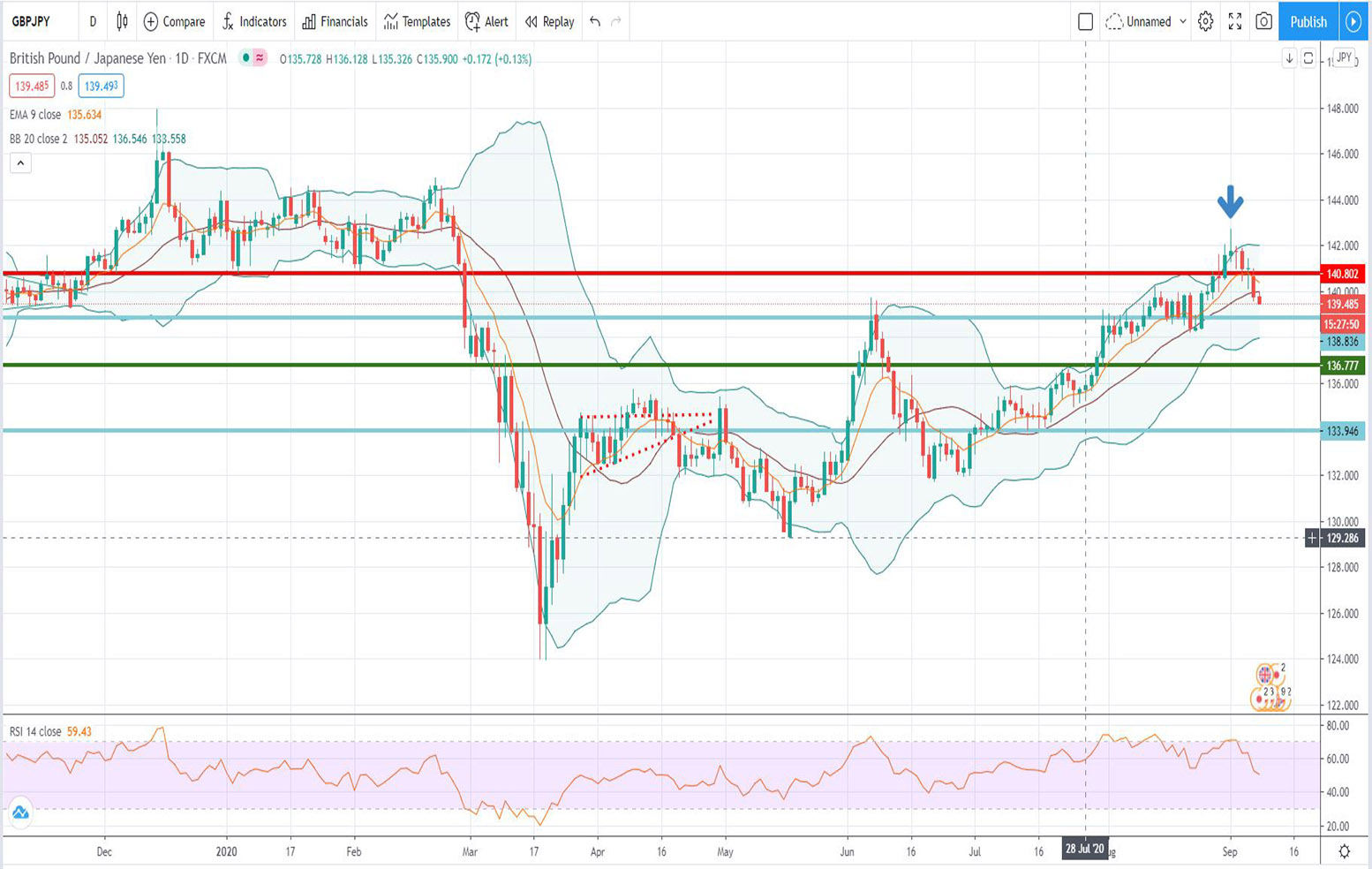1372x869 pixels.
Task: Open the candlestick chart type selector
Action: coord(122,21)
